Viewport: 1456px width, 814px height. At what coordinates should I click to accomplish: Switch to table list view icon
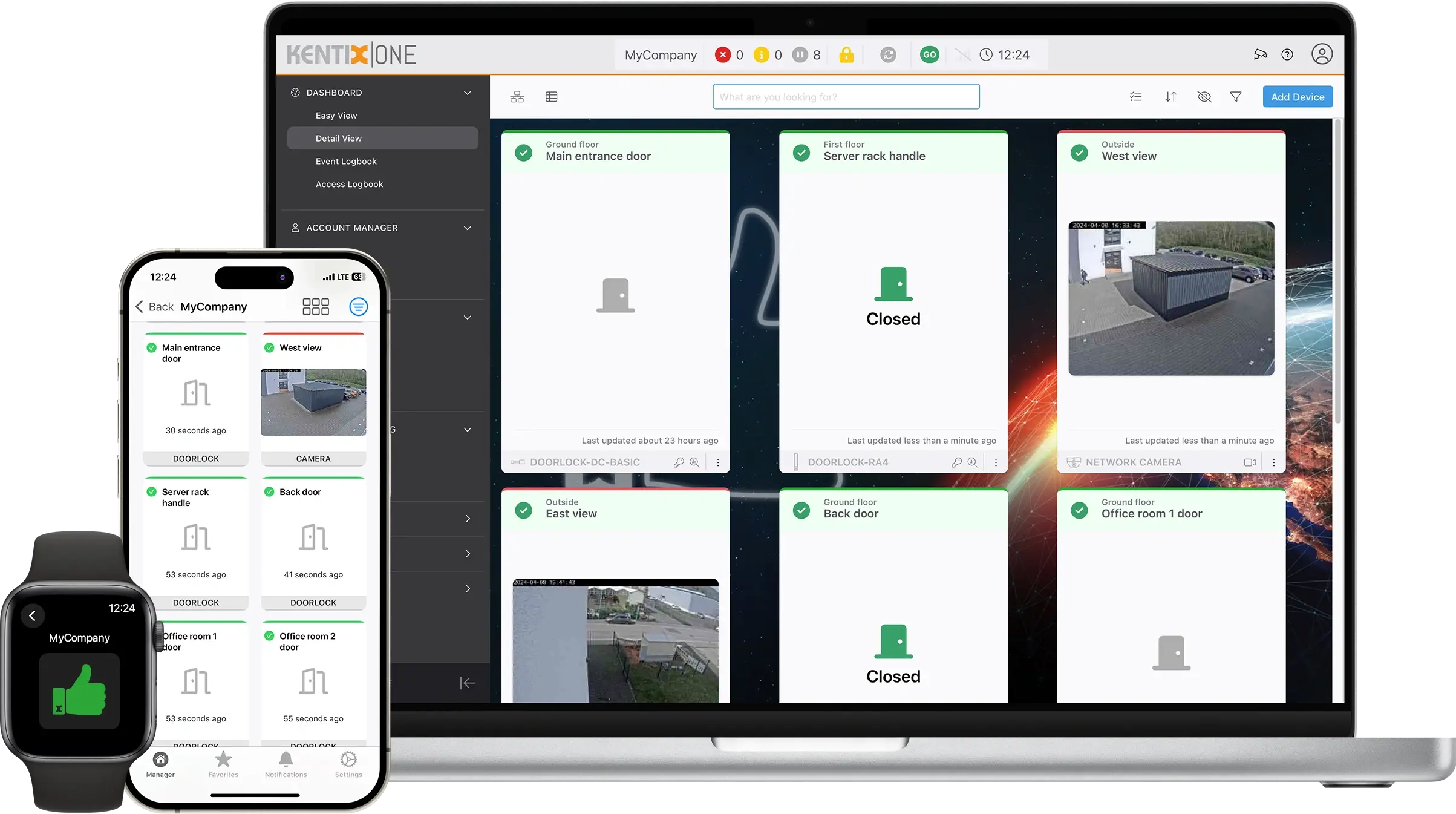[551, 97]
